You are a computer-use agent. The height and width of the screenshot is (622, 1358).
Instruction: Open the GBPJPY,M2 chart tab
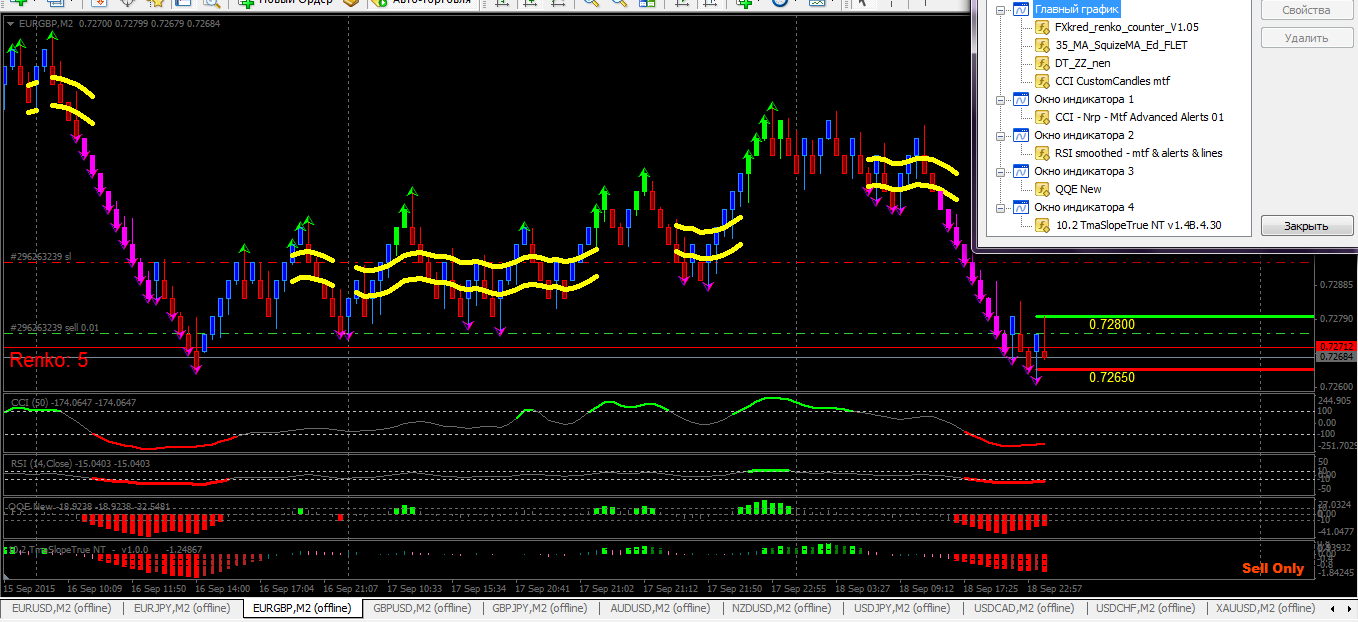[539, 608]
